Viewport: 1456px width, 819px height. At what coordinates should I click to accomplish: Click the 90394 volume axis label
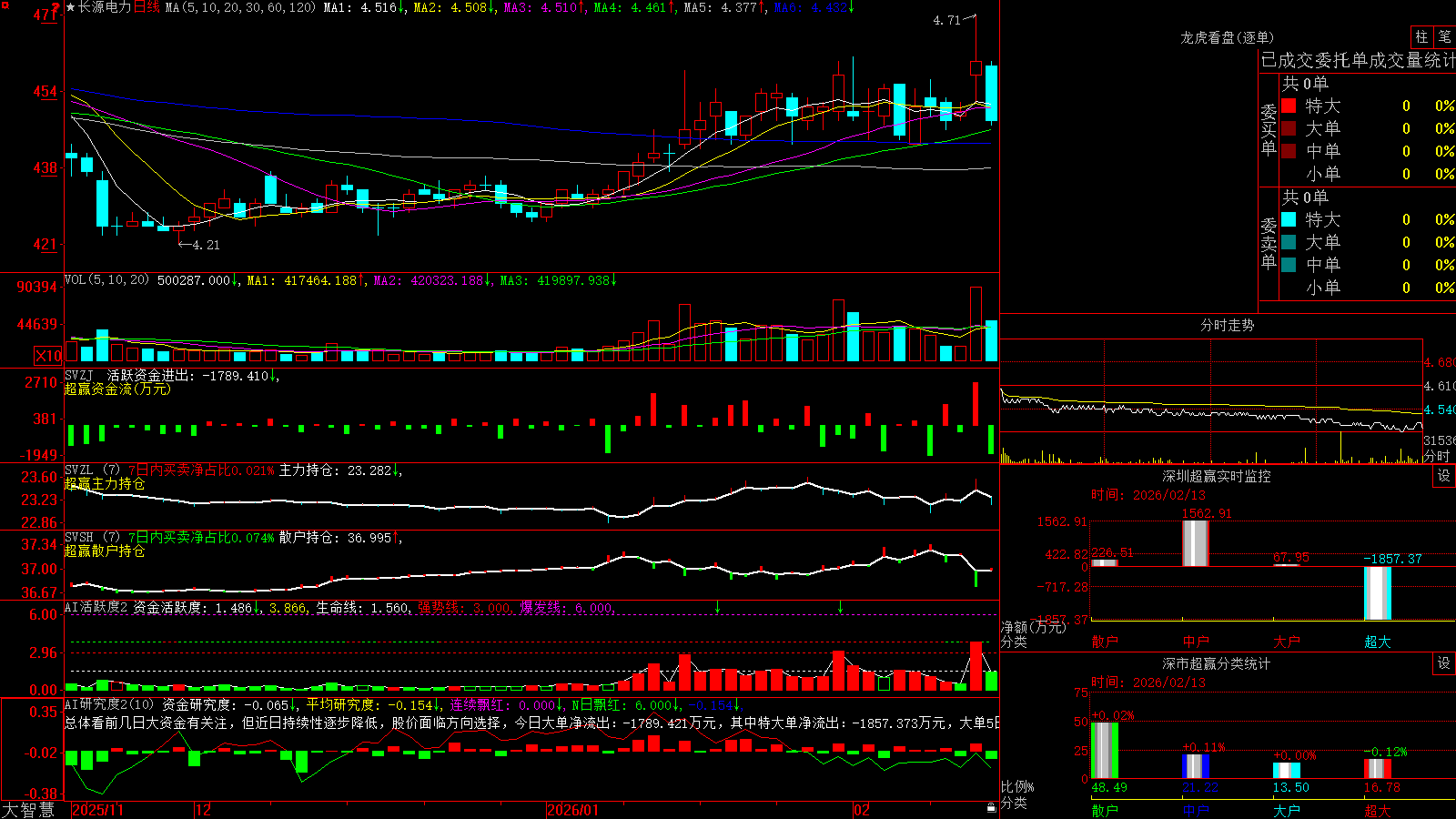(37, 287)
